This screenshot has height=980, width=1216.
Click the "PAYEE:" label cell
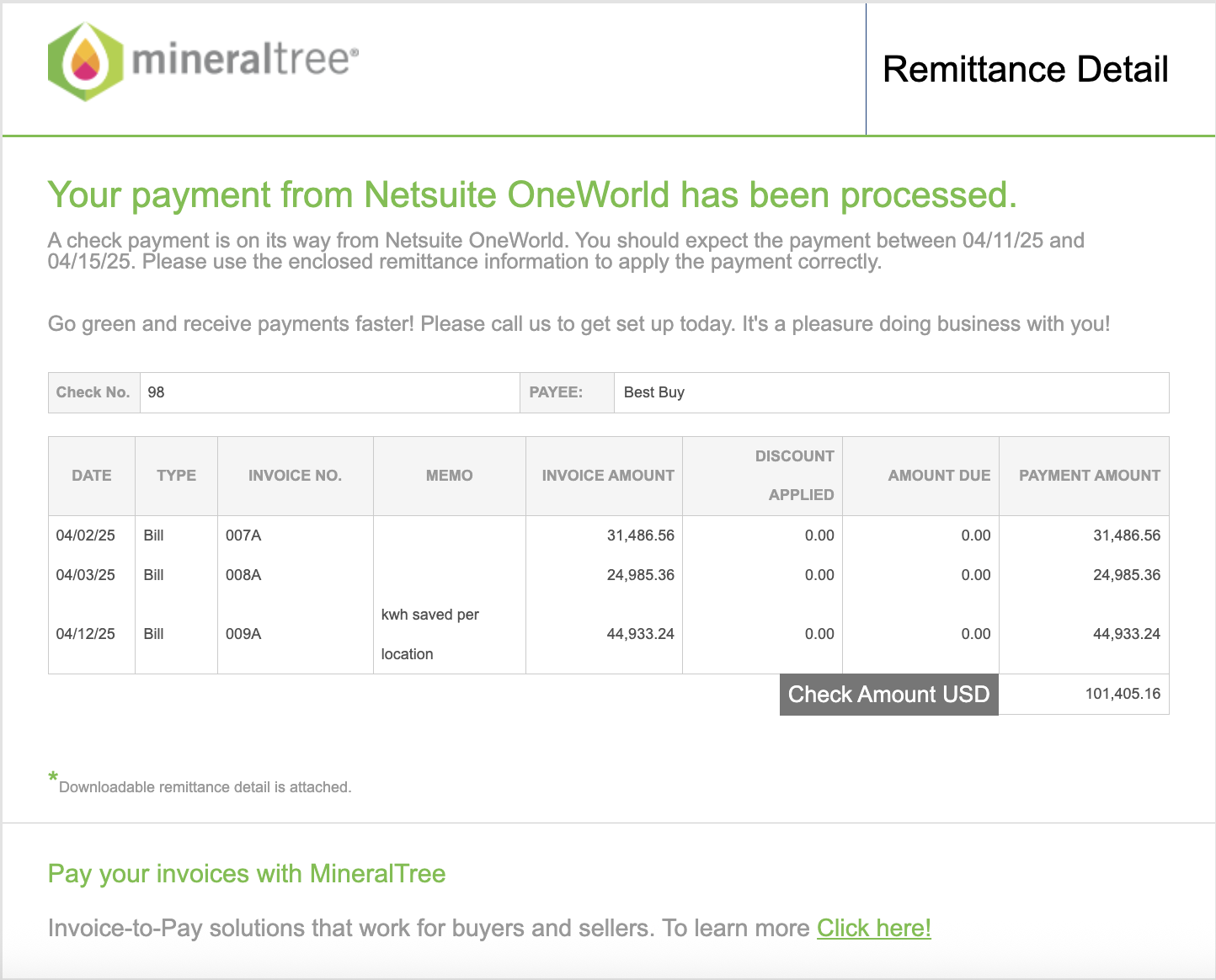[x=567, y=392]
